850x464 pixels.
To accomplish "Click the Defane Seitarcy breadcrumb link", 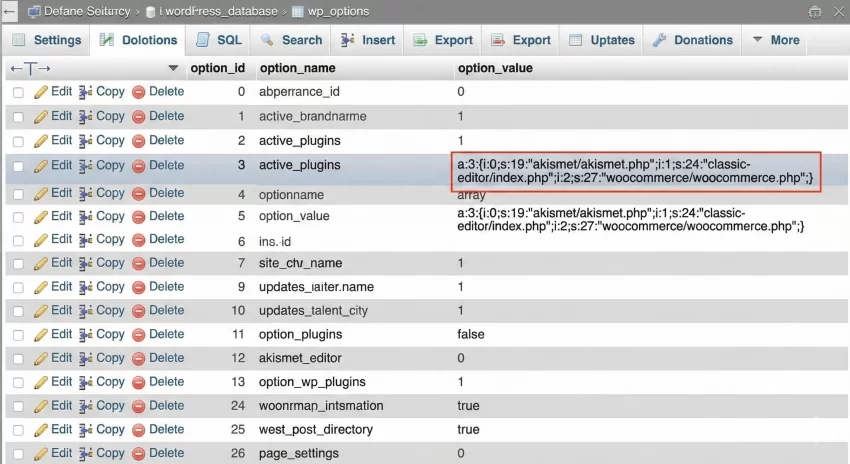I will click(87, 11).
